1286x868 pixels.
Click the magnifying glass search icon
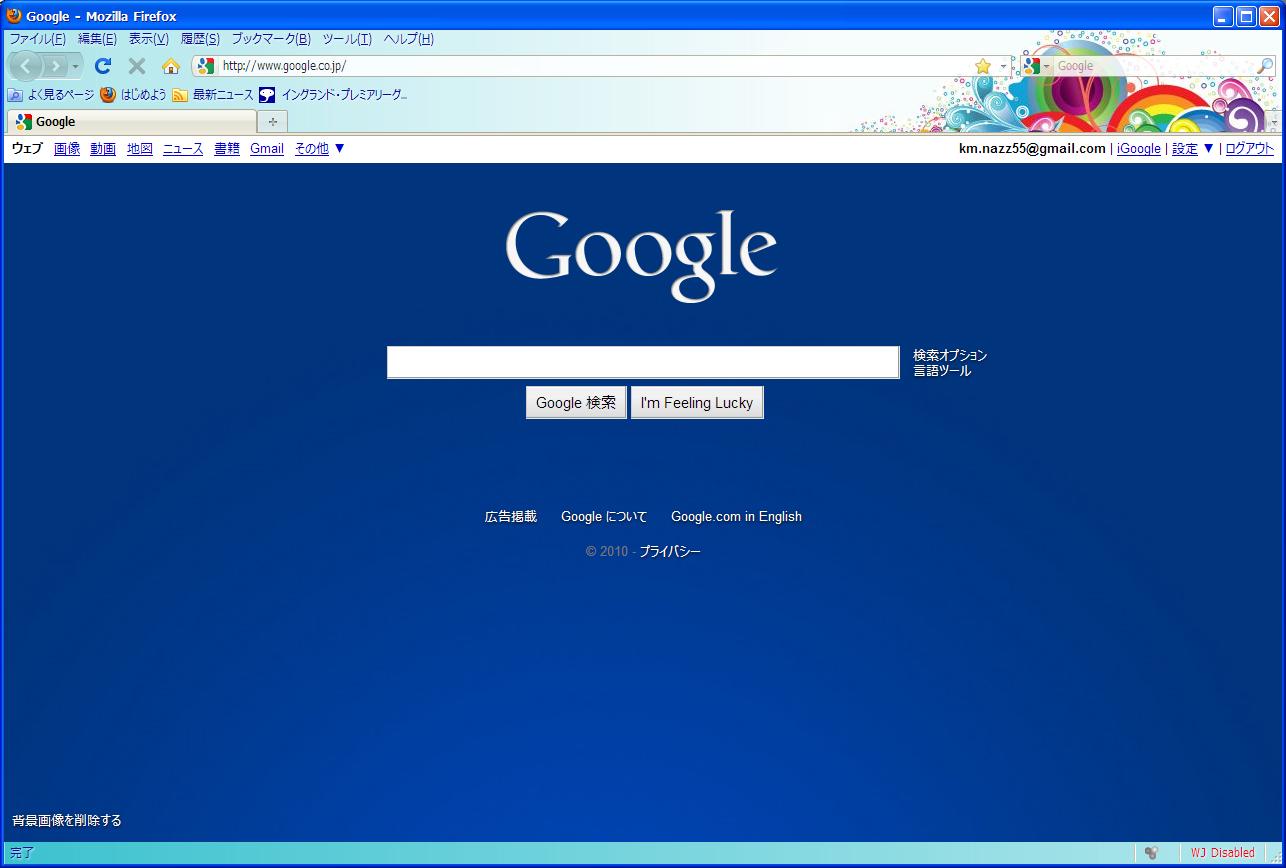pos(1265,66)
